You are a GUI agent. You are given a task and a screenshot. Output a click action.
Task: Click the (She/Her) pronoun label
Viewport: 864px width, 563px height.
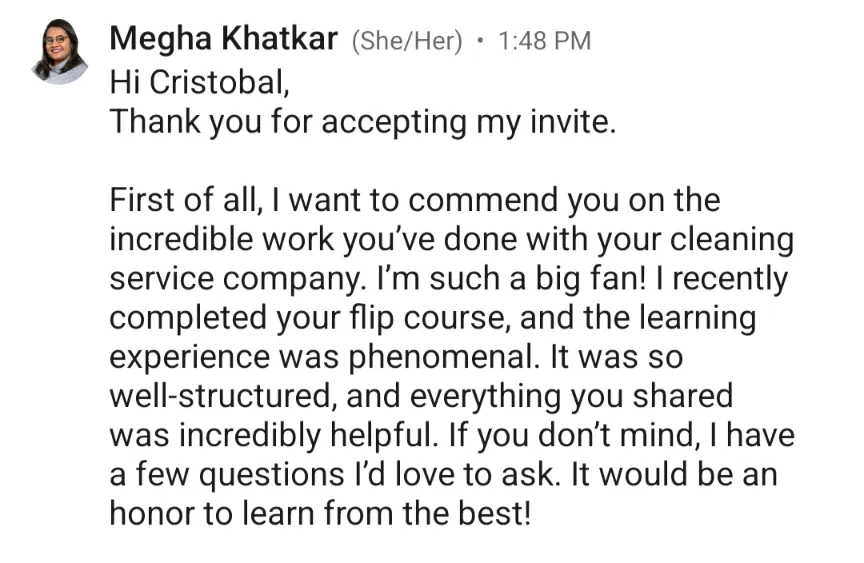407,41
